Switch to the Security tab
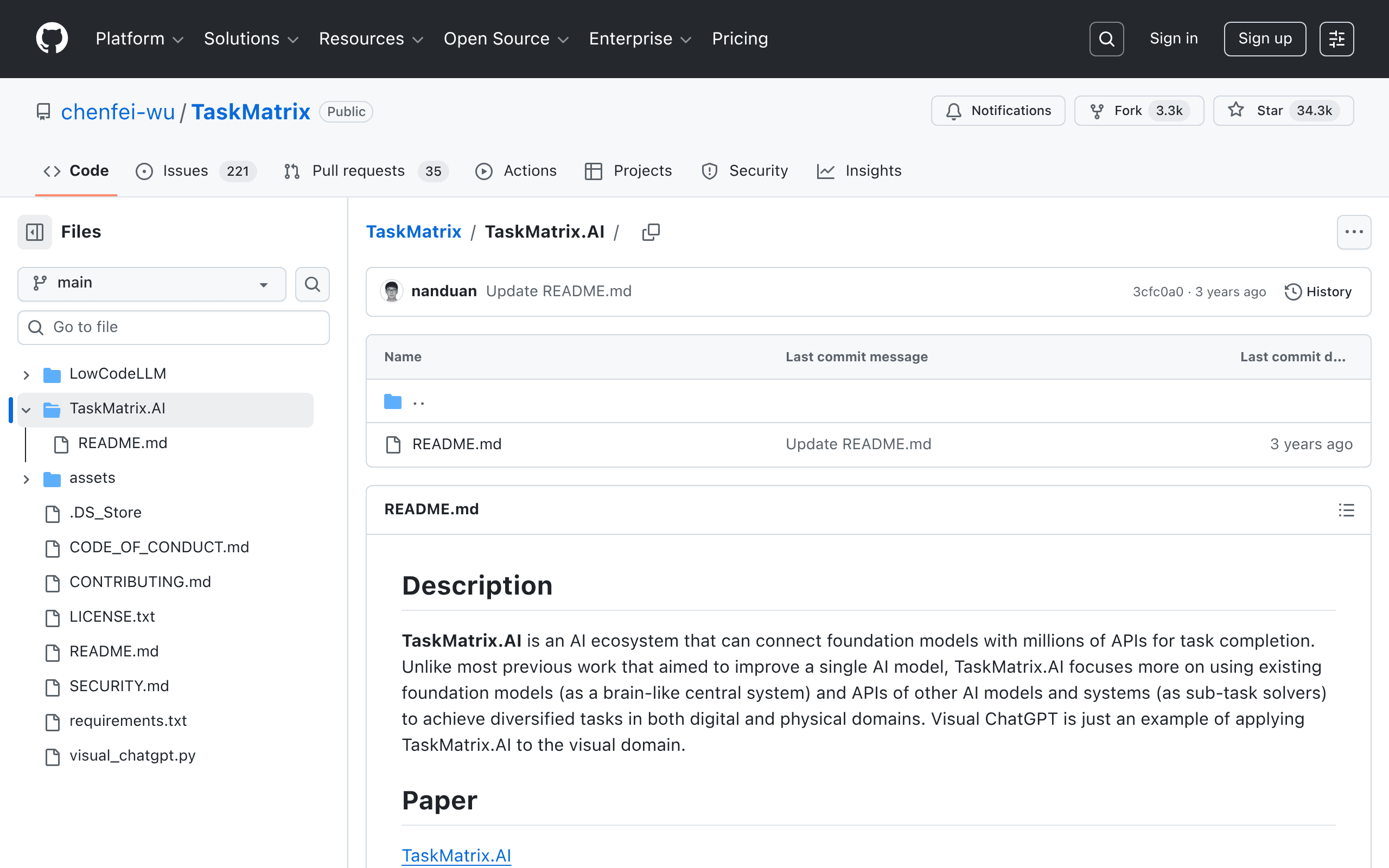Screen dimensions: 1389x868 point(744,171)
